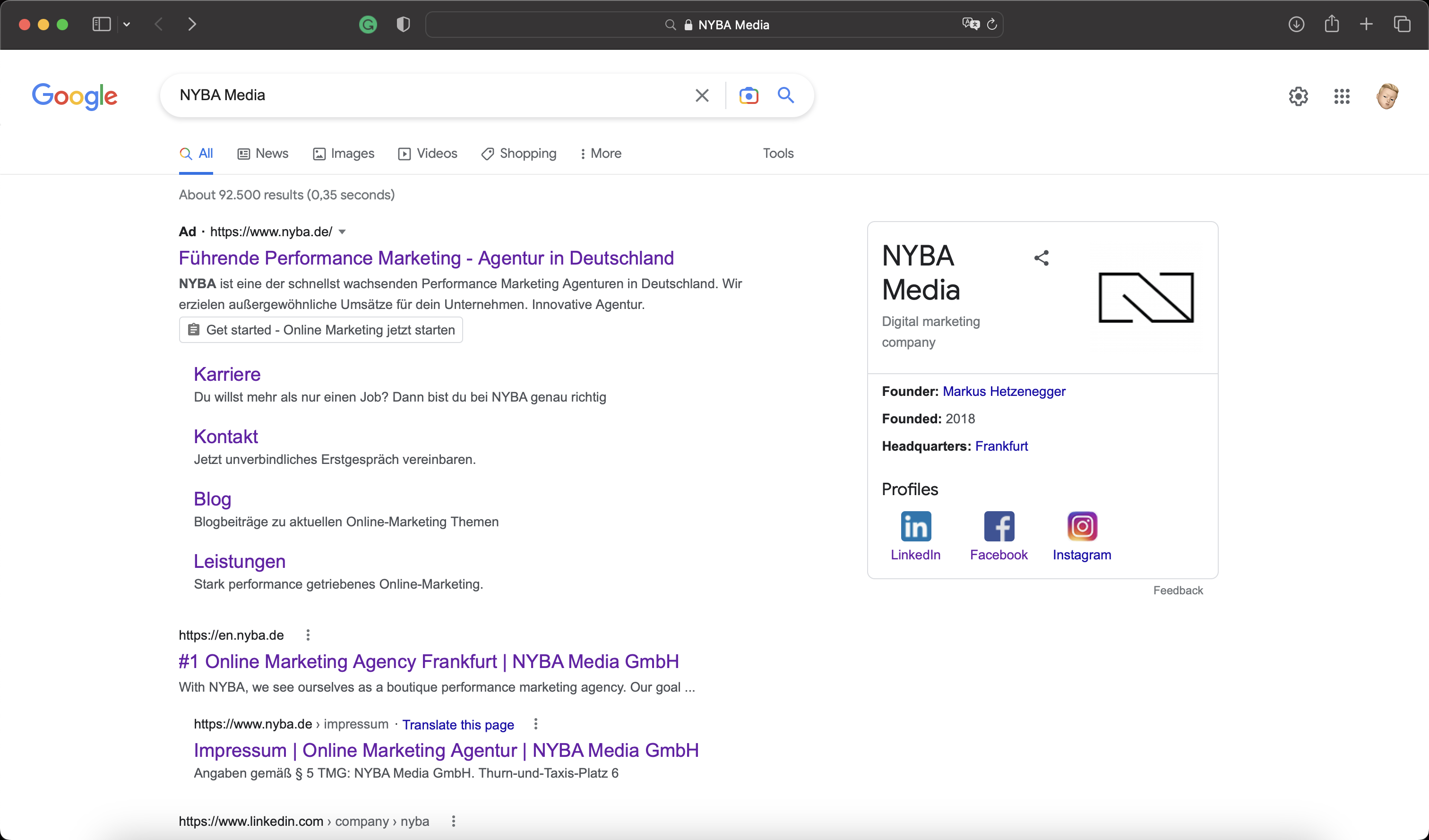Open founder Markus Hetzenegger link
The width and height of the screenshot is (1429, 840).
click(1004, 391)
